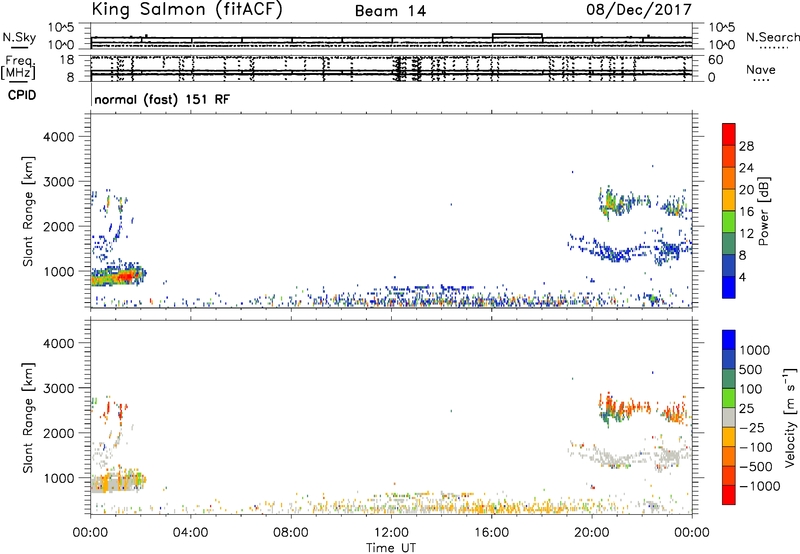Image resolution: width=800 pixels, height=554 pixels.
Task: Click the Slant Range label of velocity panel
Action: pyautogui.click(x=28, y=418)
